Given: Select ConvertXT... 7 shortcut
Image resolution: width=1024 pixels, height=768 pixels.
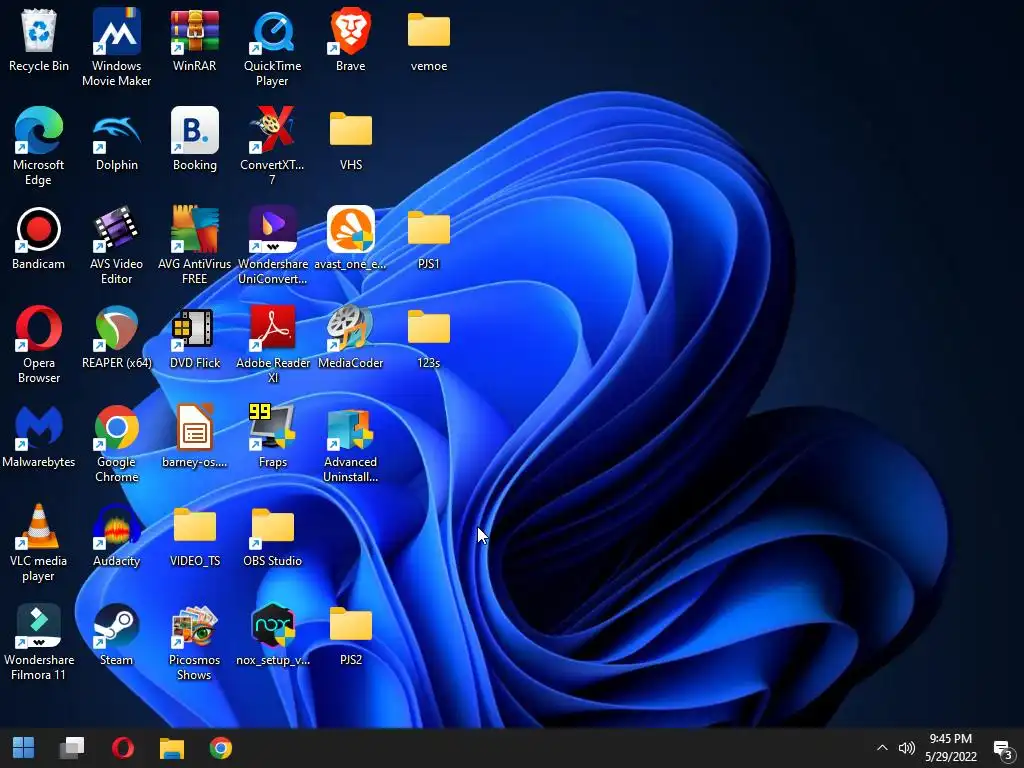Looking at the screenshot, I should coord(272,146).
